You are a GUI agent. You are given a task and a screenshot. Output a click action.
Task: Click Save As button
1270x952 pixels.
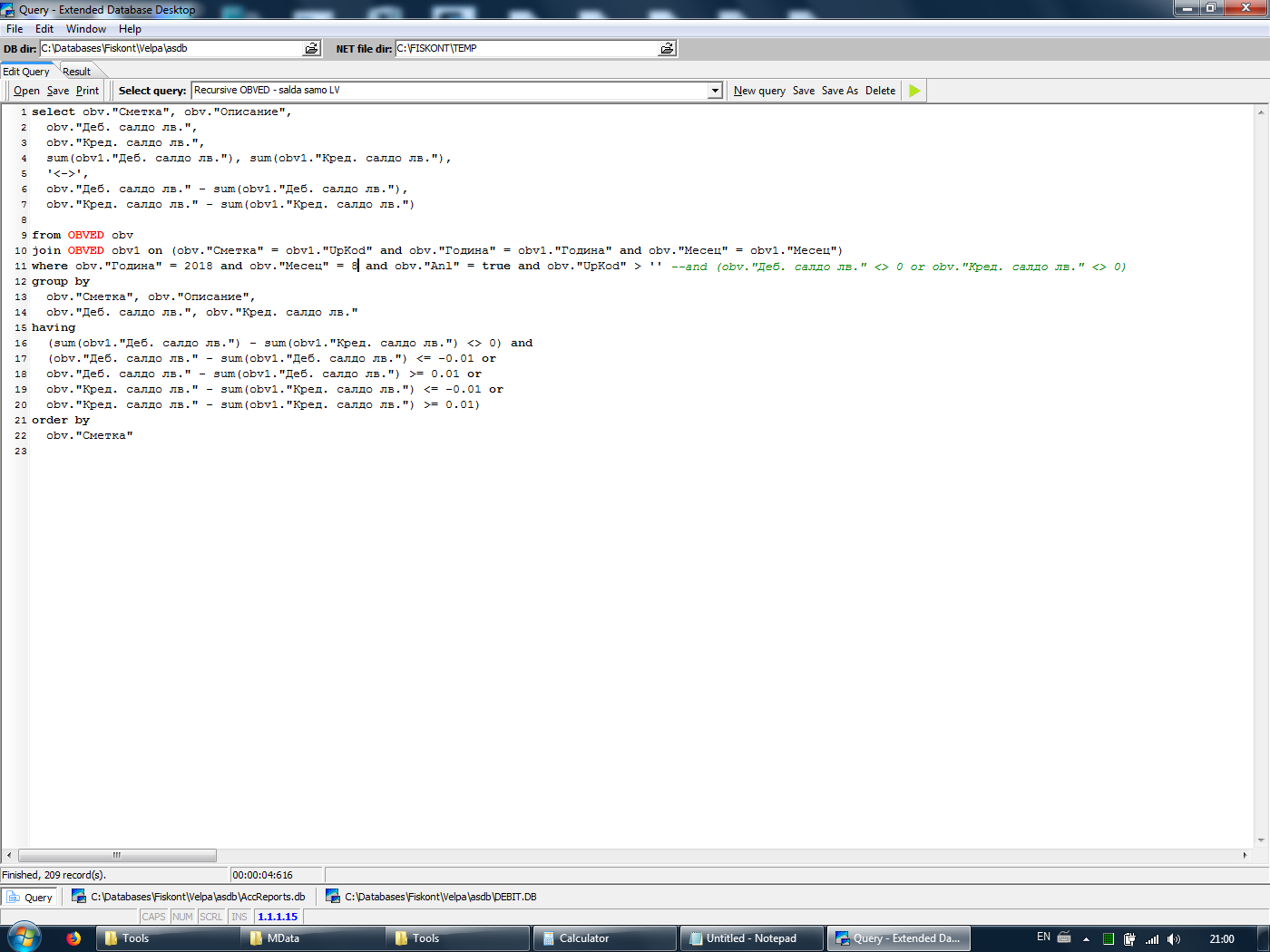(840, 91)
